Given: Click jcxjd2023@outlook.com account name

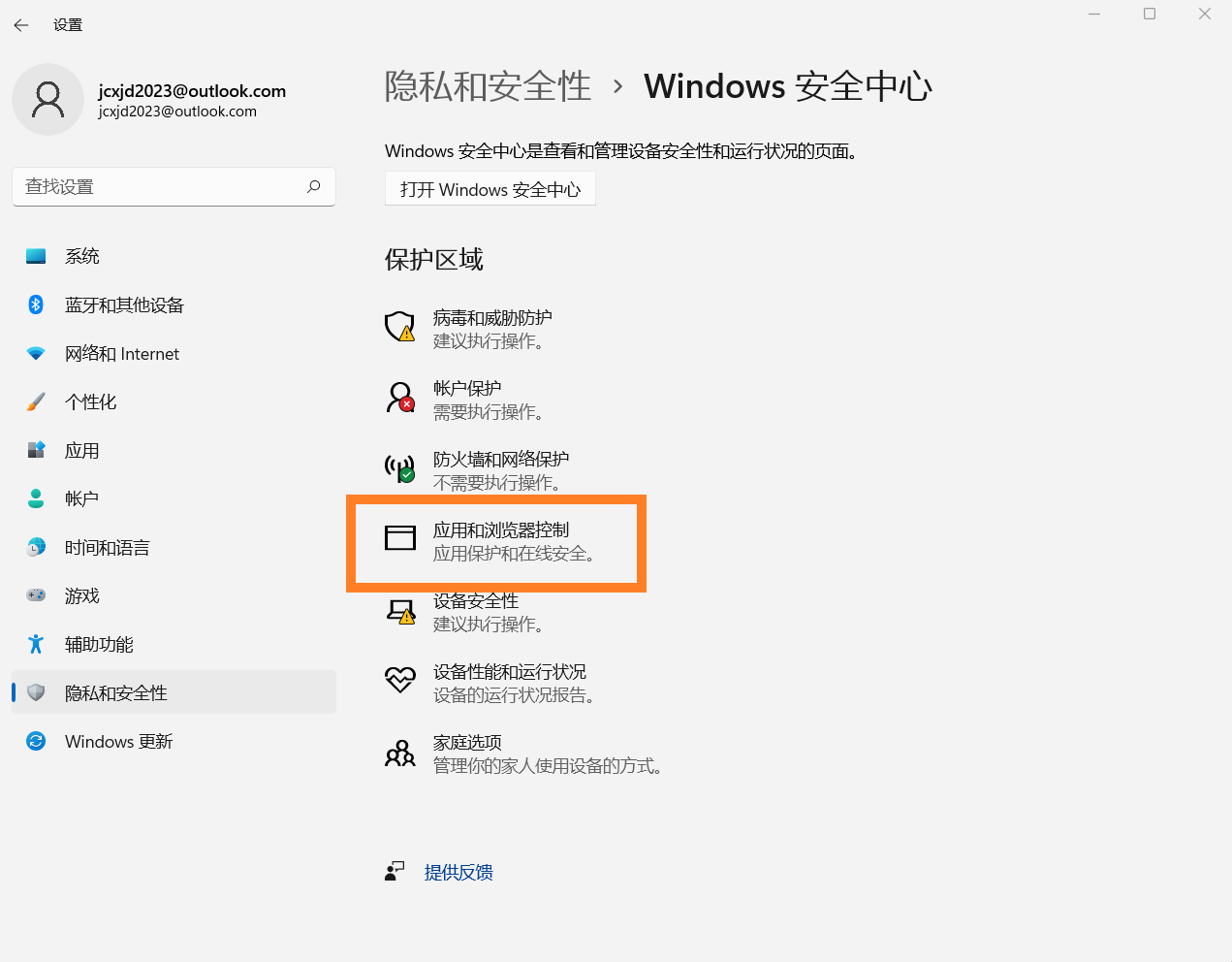Looking at the screenshot, I should tap(192, 90).
